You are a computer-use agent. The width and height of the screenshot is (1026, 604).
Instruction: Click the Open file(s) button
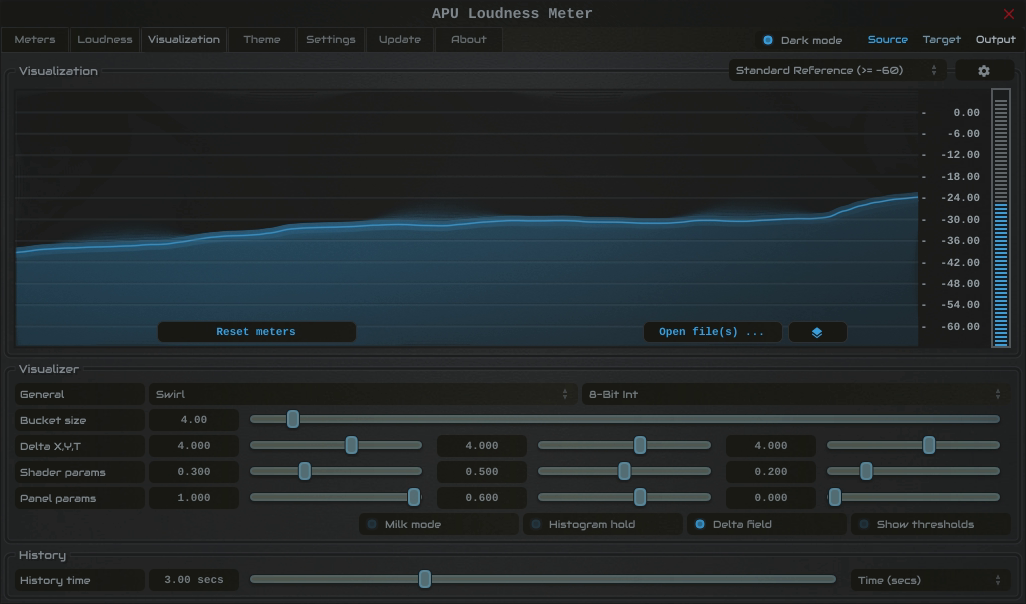click(712, 332)
